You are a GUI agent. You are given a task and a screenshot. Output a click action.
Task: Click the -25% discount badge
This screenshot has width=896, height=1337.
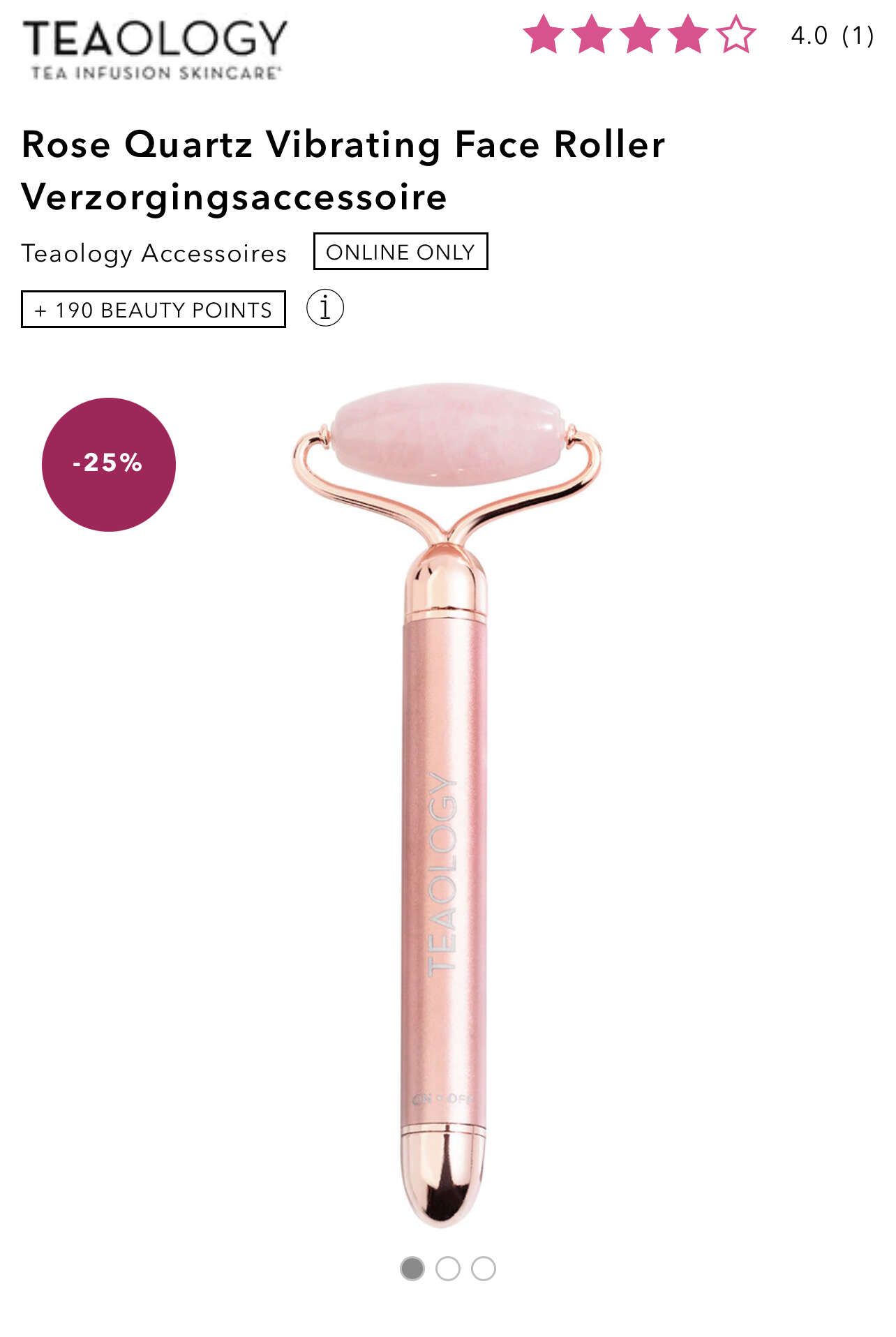pyautogui.click(x=109, y=465)
